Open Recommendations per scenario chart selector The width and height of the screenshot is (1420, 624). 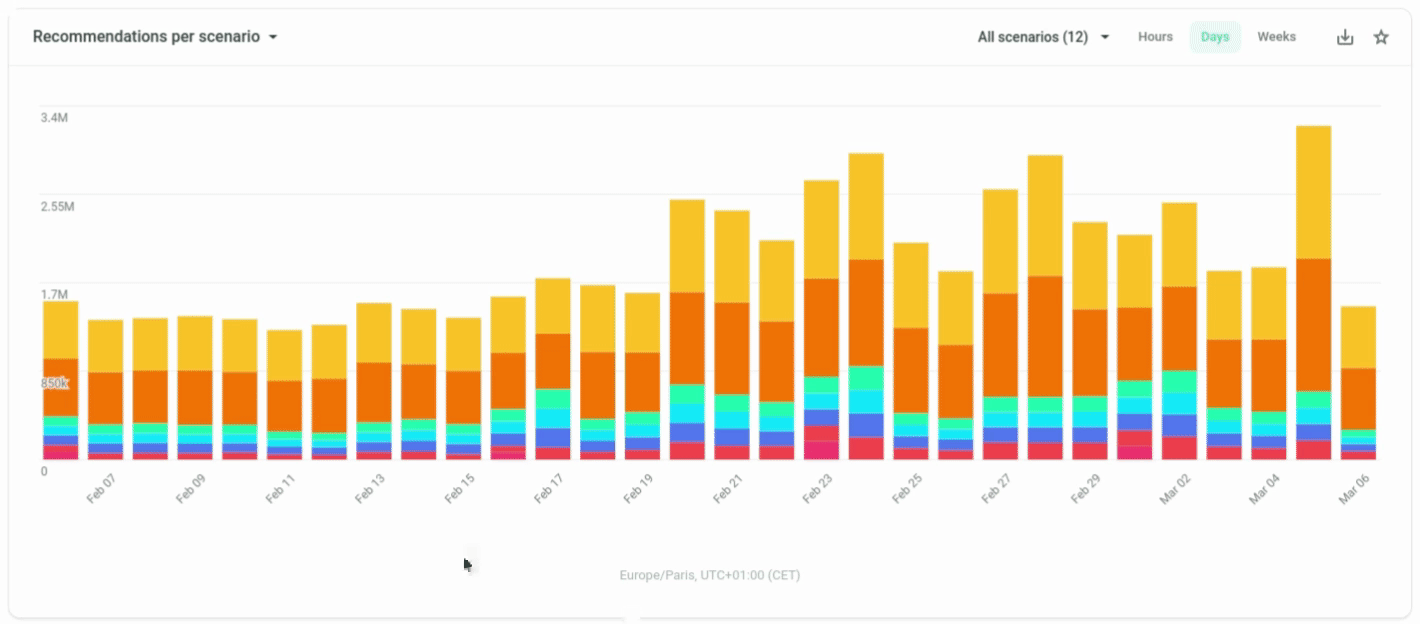point(155,36)
